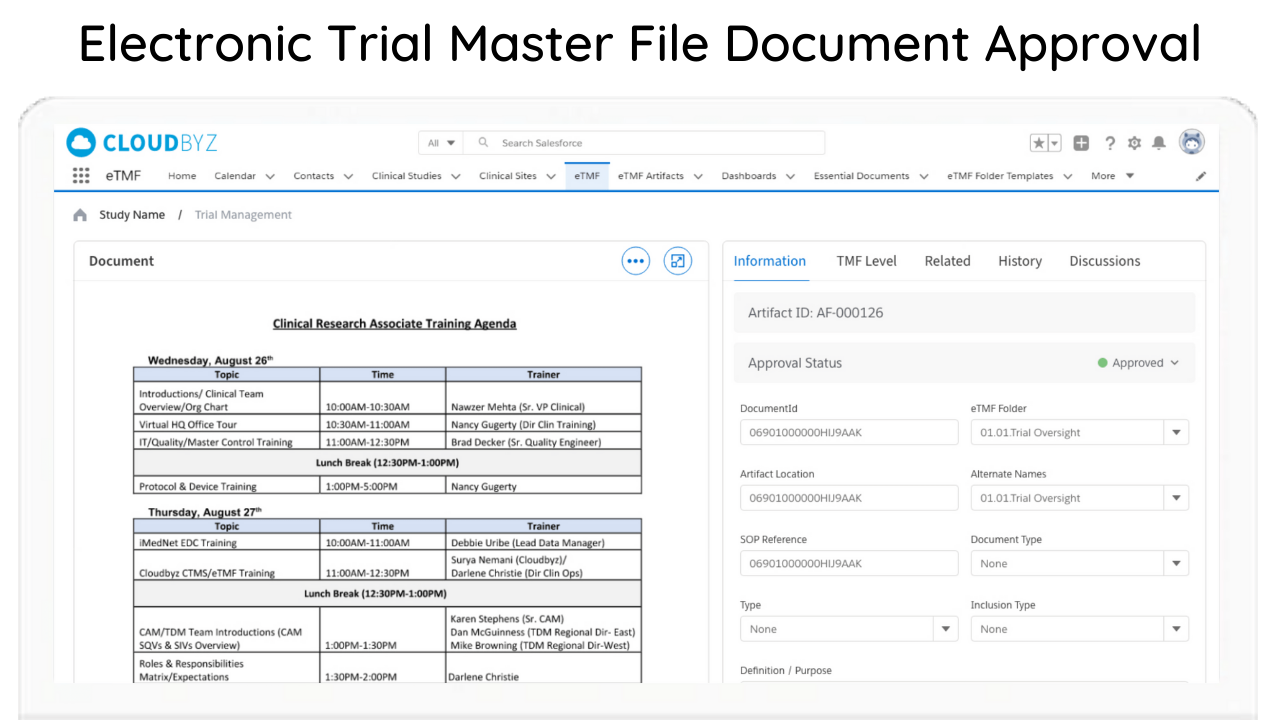Expand the Calendar nav menu chevron
This screenshot has height=720, width=1280.
pos(270,176)
